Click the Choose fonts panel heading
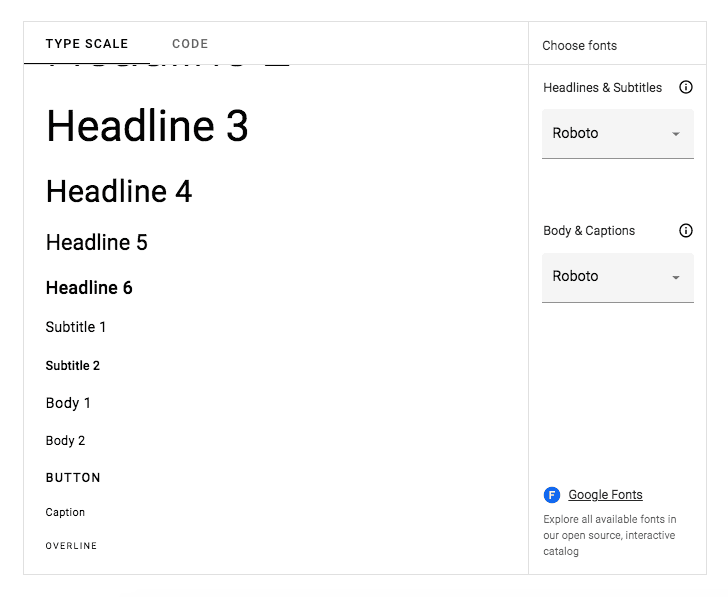The height and width of the screenshot is (597, 728). click(x=579, y=46)
